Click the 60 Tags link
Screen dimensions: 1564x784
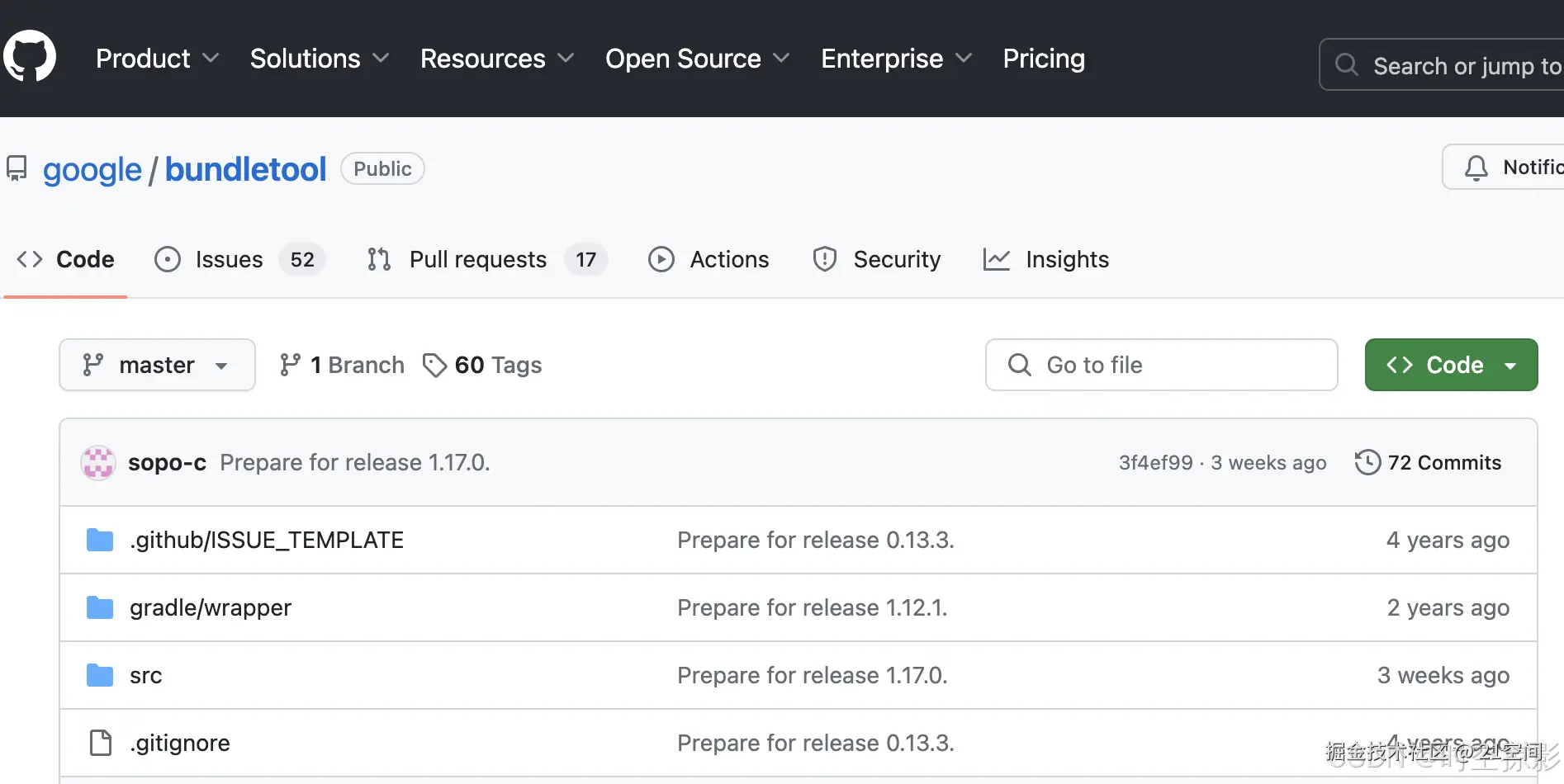point(483,365)
